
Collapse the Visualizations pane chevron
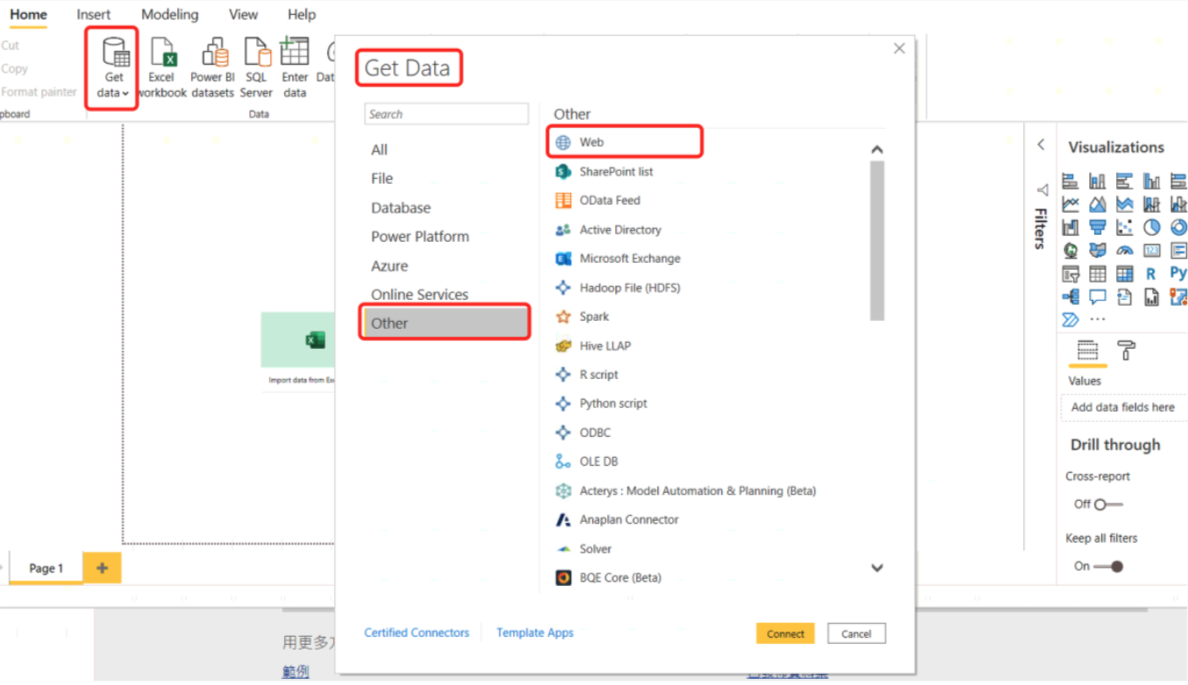(x=1041, y=145)
